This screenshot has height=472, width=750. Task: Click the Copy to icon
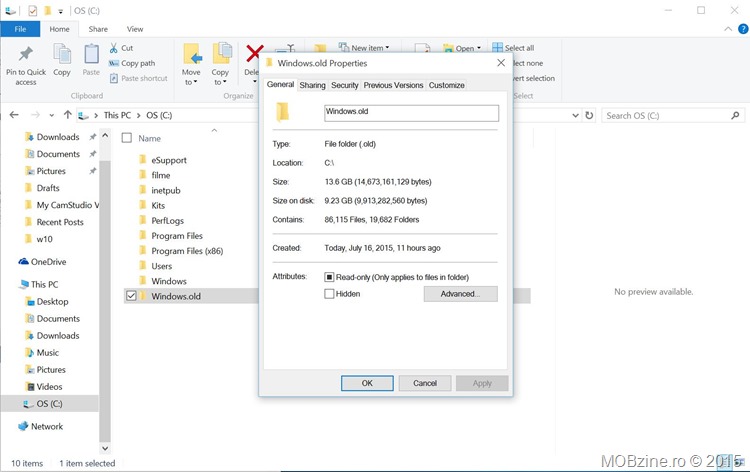click(x=222, y=54)
